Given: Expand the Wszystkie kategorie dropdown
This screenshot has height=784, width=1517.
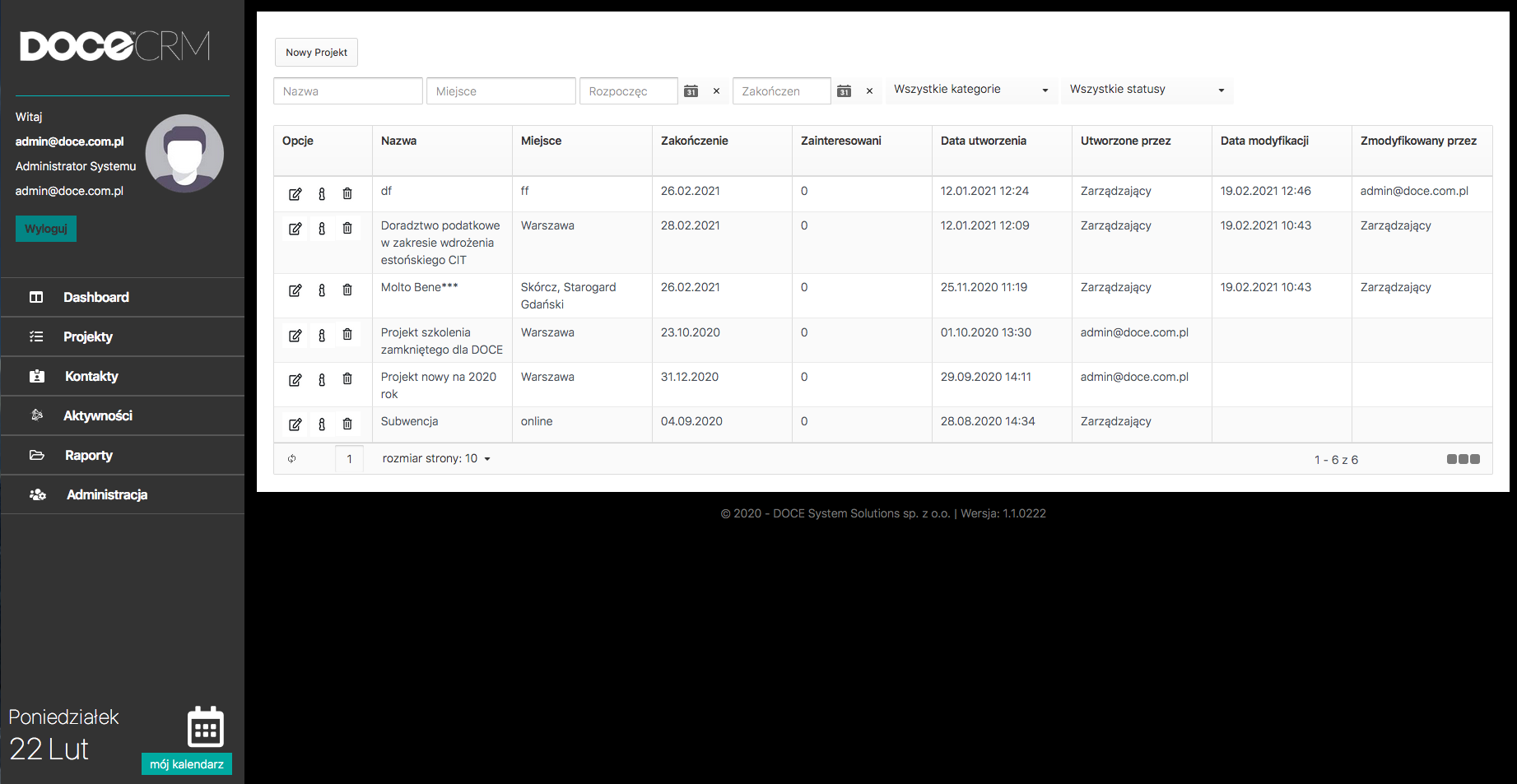Looking at the screenshot, I should [x=971, y=90].
